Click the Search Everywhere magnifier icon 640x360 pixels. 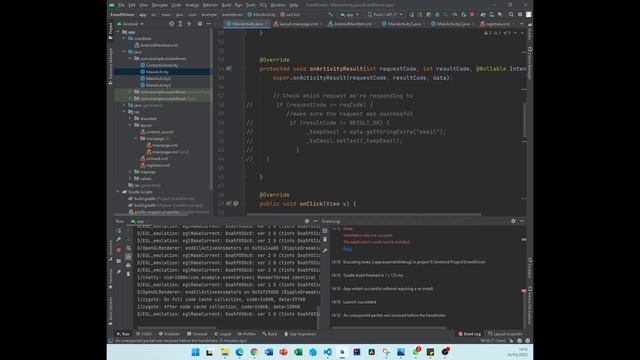[x=511, y=15]
